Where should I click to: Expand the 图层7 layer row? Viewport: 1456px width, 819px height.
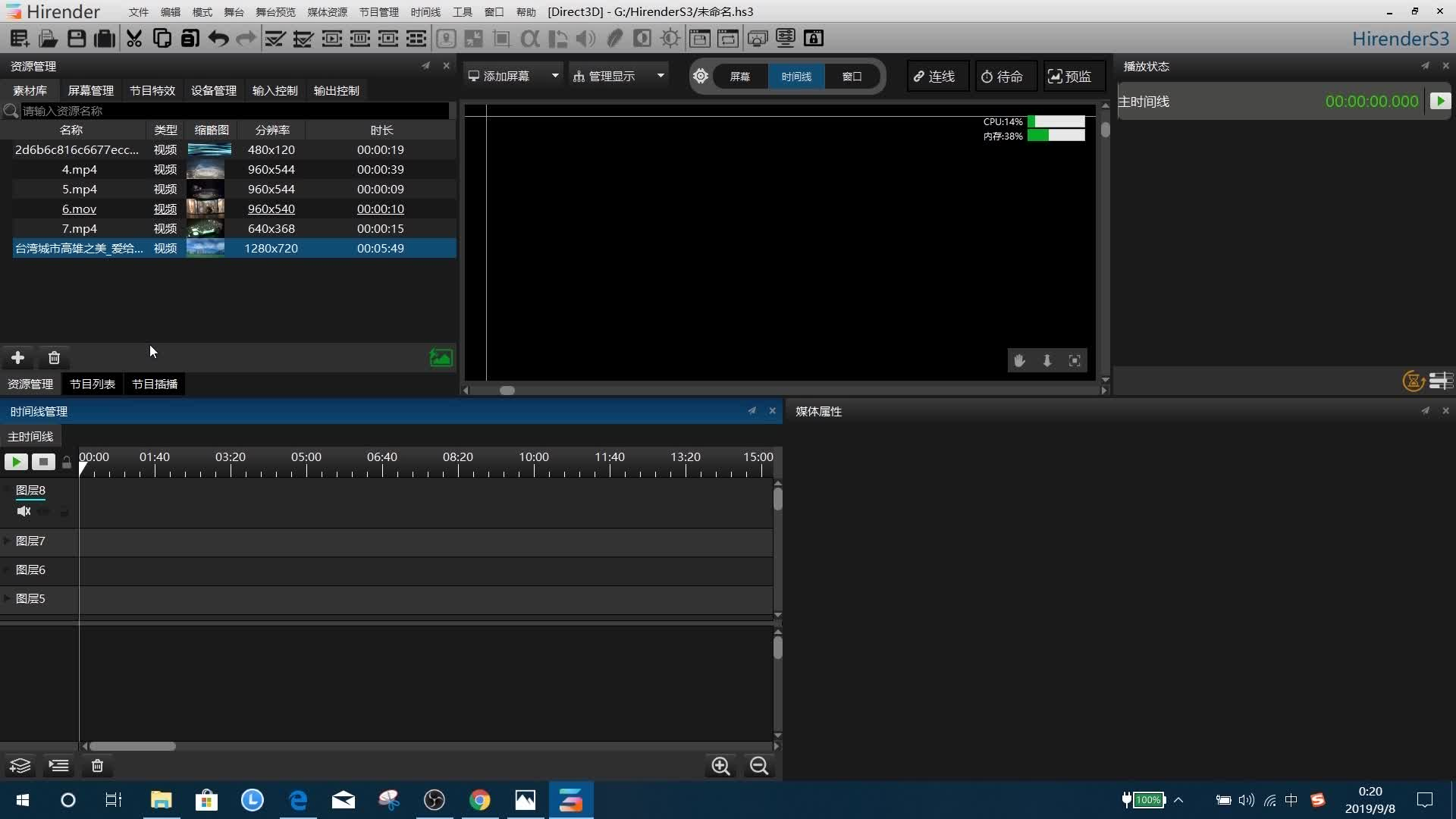coord(7,541)
